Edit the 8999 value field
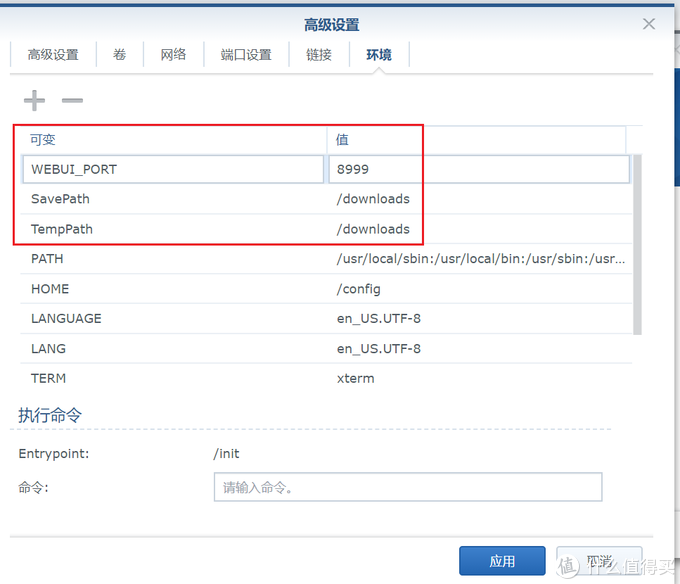The width and height of the screenshot is (680, 584). click(x=478, y=169)
